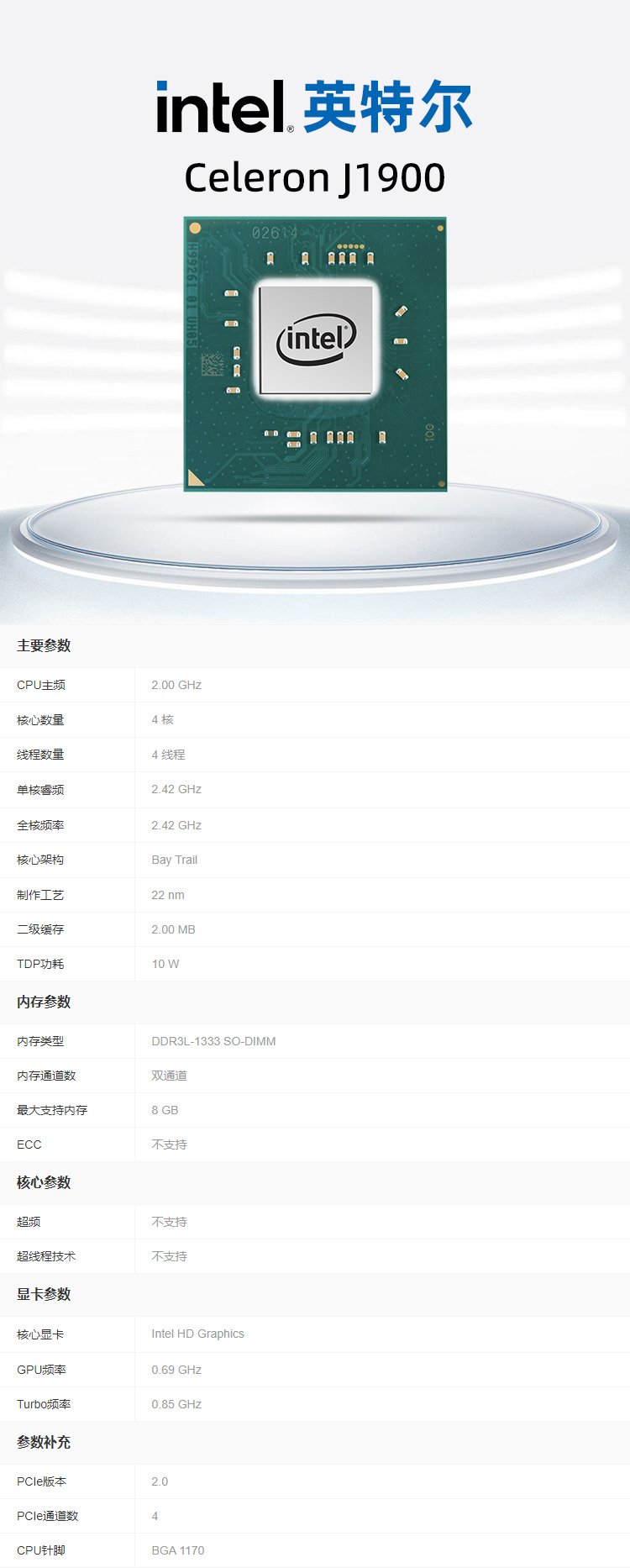Click the '4' PCIe lanes value

155,1516
